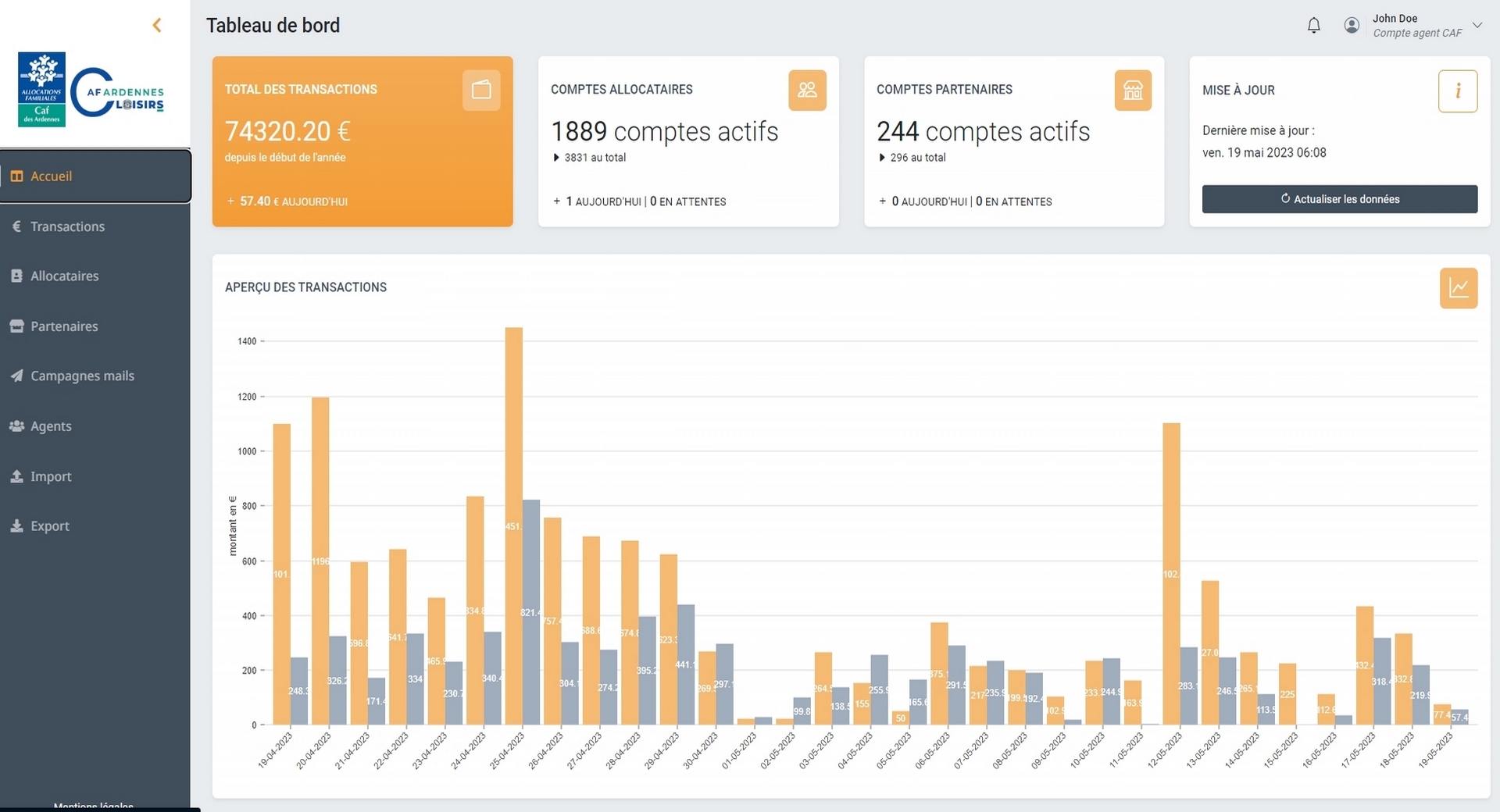Image resolution: width=1500 pixels, height=812 pixels.
Task: Open the Allocataires menu item
Action: click(x=95, y=276)
